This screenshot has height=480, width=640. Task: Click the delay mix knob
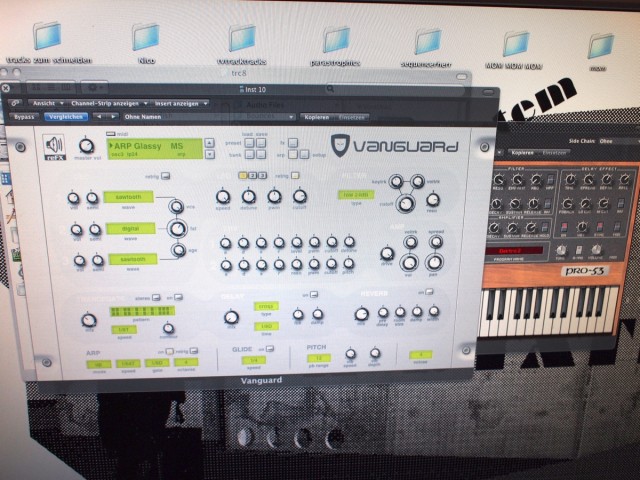click(x=231, y=318)
